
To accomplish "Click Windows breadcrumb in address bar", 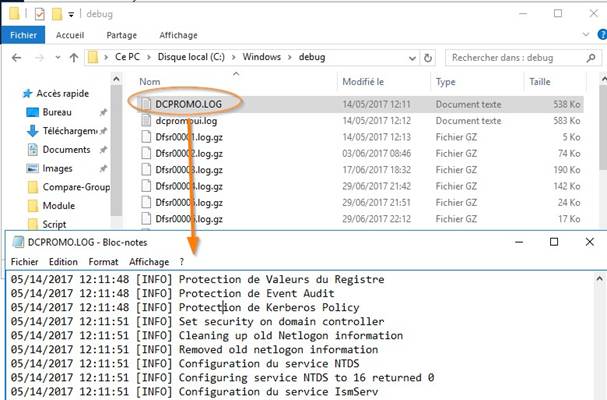I will click(x=262, y=57).
